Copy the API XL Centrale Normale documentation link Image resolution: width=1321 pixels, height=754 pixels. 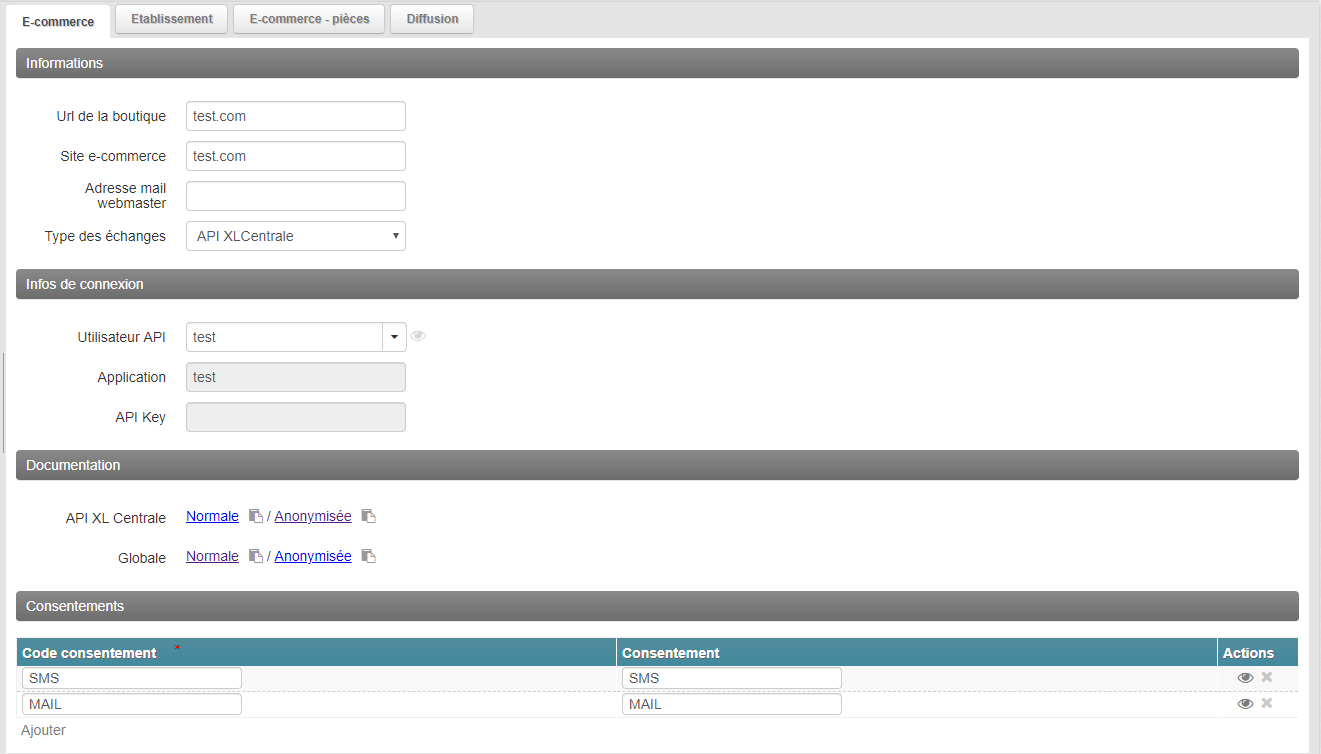256,516
